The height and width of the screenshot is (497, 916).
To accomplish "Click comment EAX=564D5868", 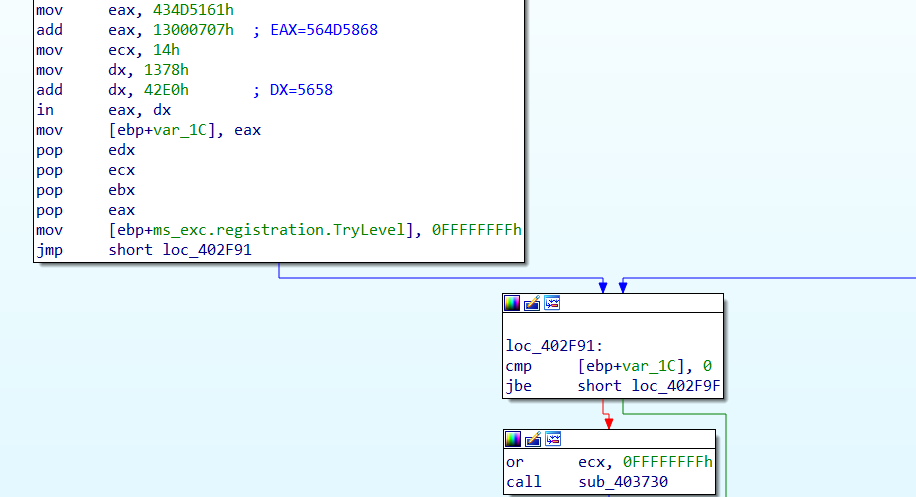I will tap(324, 30).
